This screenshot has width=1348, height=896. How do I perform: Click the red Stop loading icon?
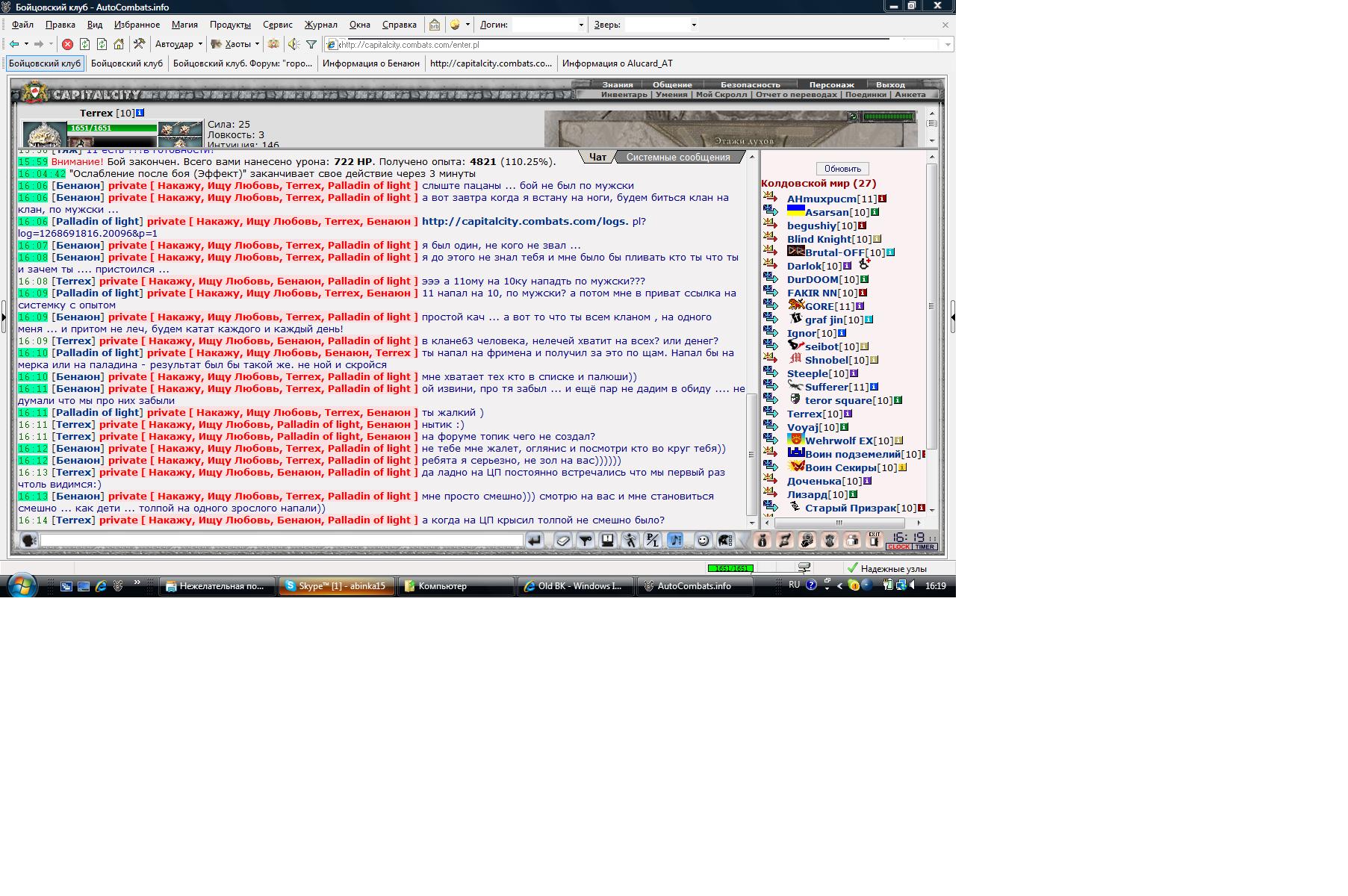[67, 44]
